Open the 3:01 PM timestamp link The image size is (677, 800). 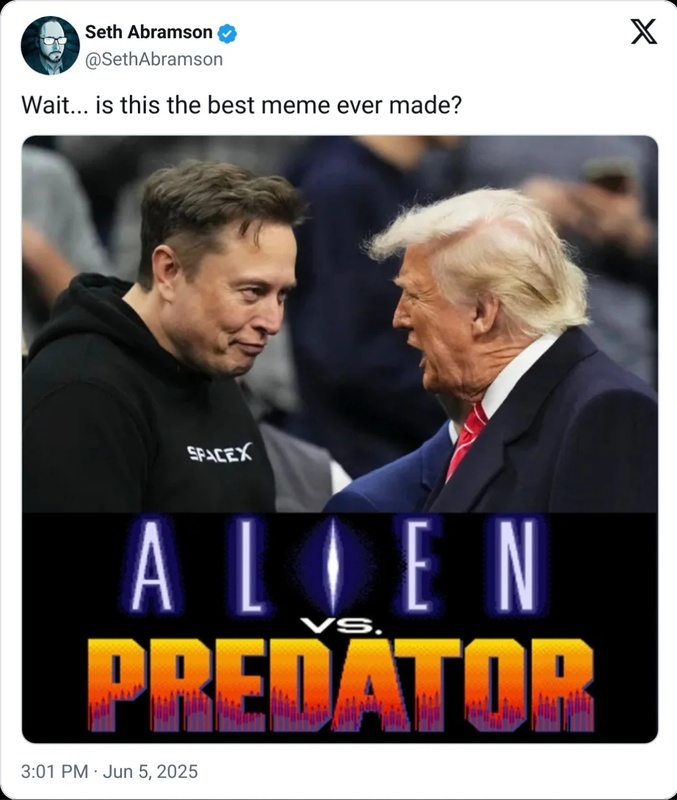pyautogui.click(x=55, y=771)
